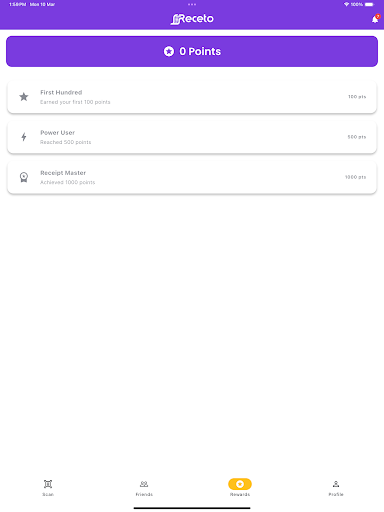Viewport: 384px width, 512px height.
Task: Click the Receipt Master medal icon
Action: [x=24, y=177]
